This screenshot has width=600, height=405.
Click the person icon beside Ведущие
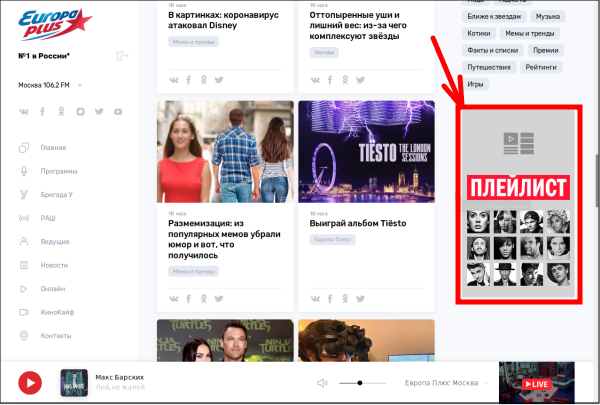[x=24, y=242]
